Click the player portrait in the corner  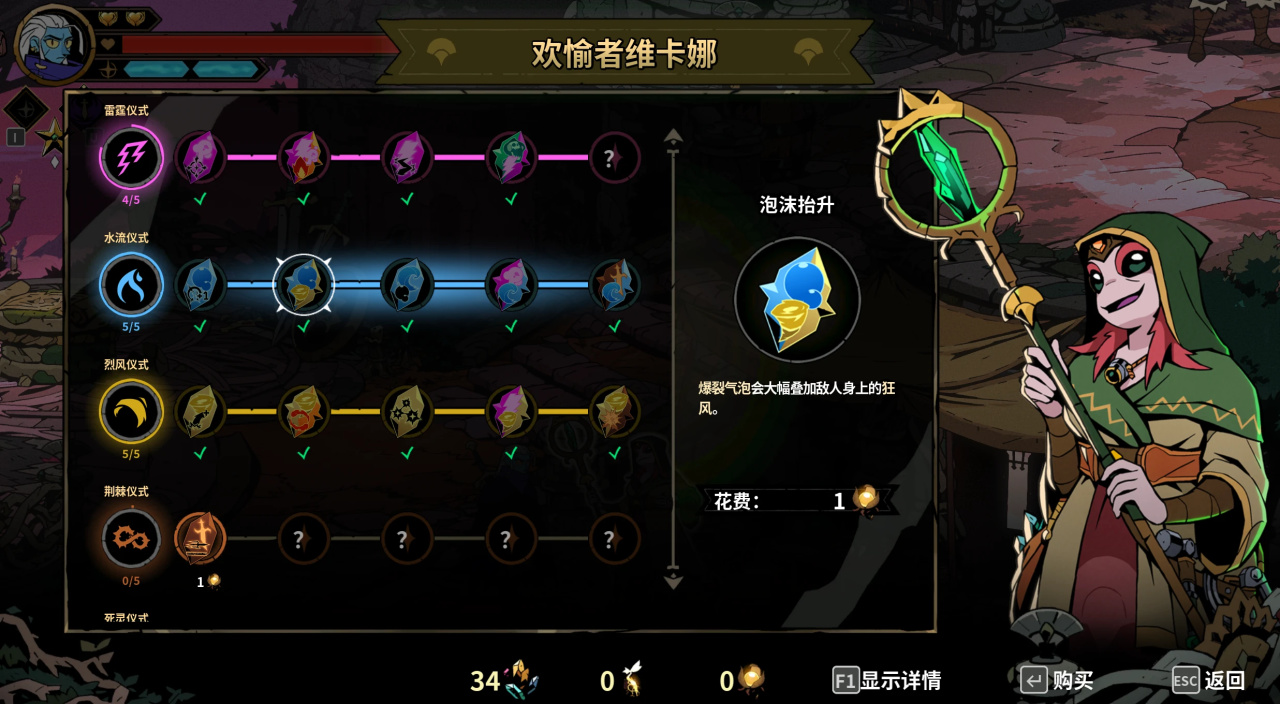[54, 46]
